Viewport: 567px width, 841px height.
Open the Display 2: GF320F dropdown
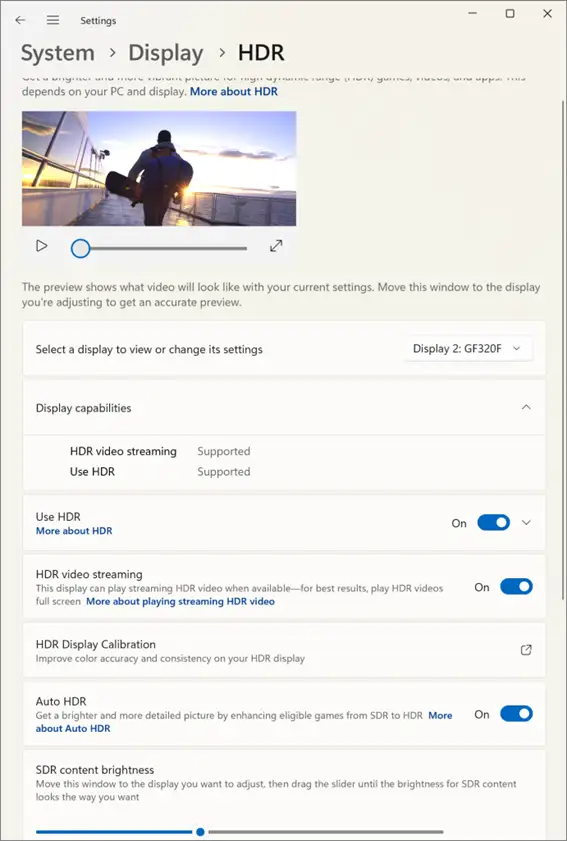pyautogui.click(x=468, y=349)
